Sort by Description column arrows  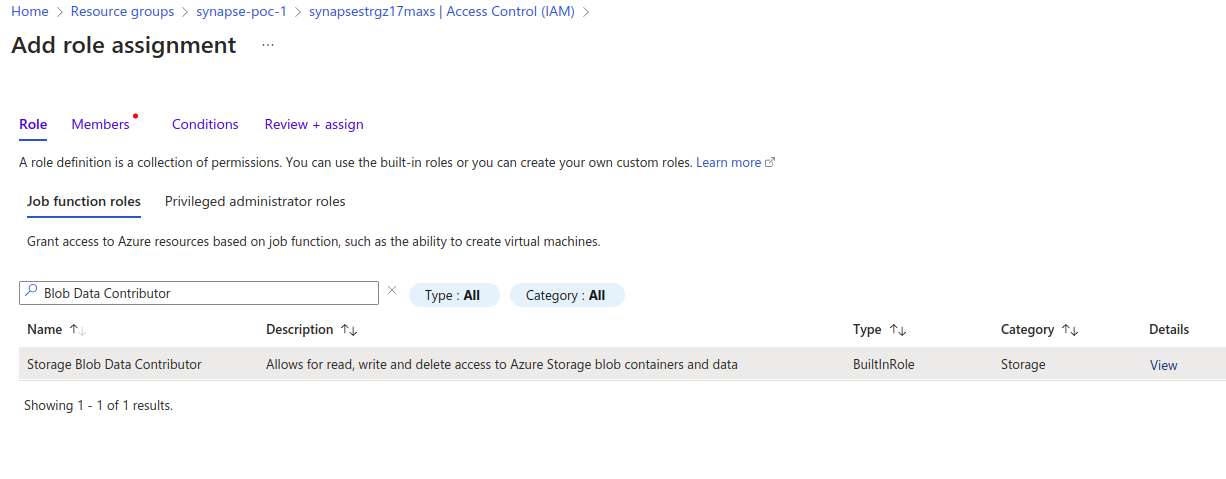(x=349, y=330)
